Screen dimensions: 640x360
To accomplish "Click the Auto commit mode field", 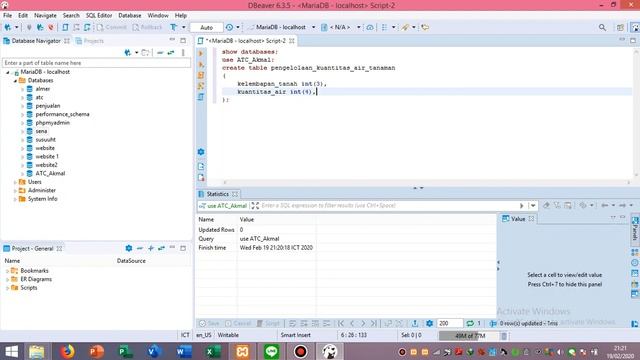I will tap(207, 27).
